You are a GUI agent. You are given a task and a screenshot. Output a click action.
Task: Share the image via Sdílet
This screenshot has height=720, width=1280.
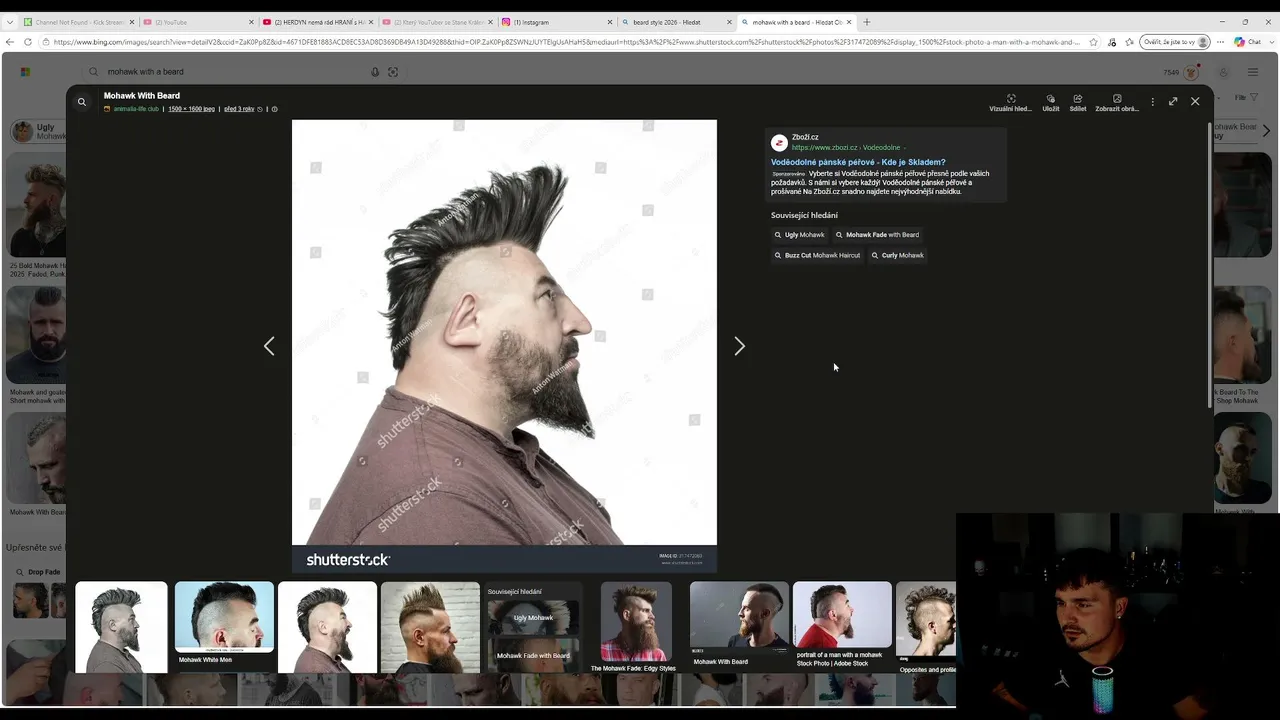pyautogui.click(x=1078, y=103)
